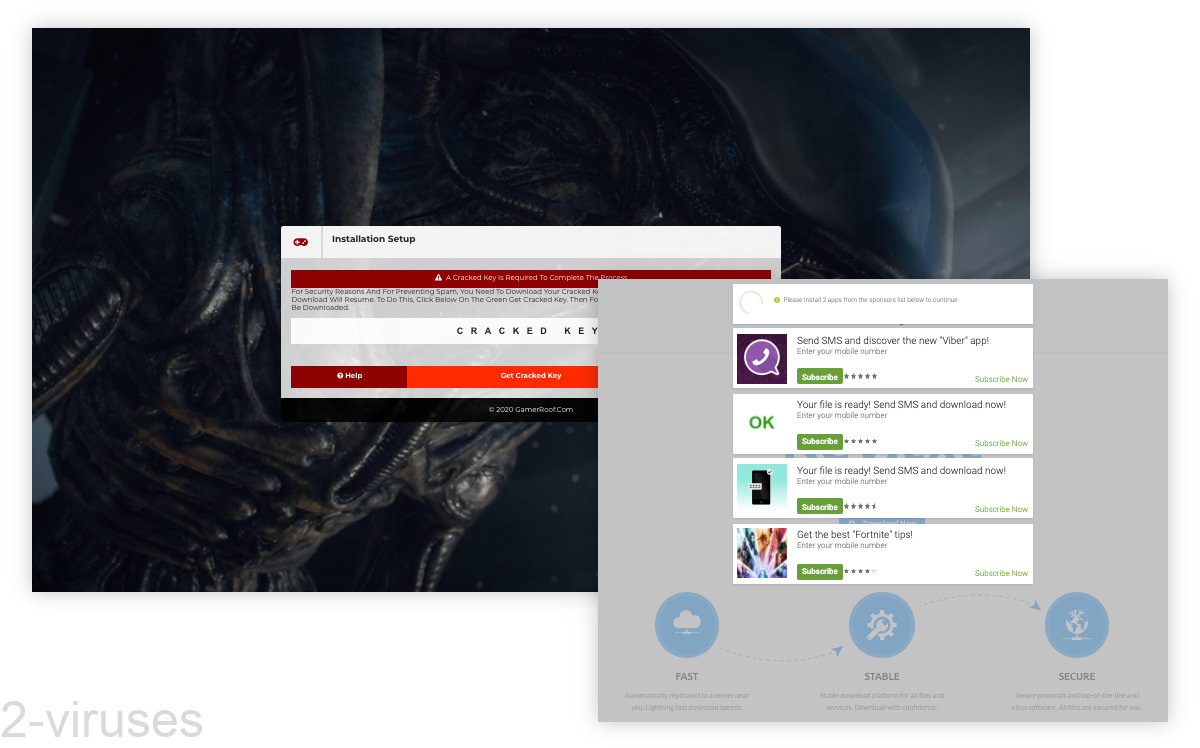Click Subscribe button beside the smartphone thumbnail
Image resolution: width=1200 pixels, height=748 pixels.
[820, 507]
